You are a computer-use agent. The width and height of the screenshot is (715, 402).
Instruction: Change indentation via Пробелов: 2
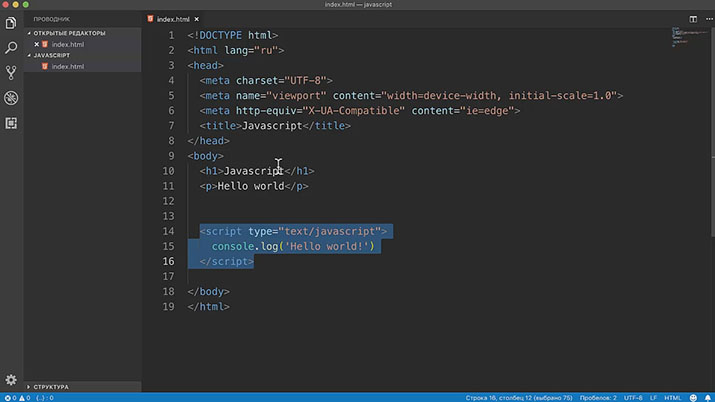click(x=598, y=398)
